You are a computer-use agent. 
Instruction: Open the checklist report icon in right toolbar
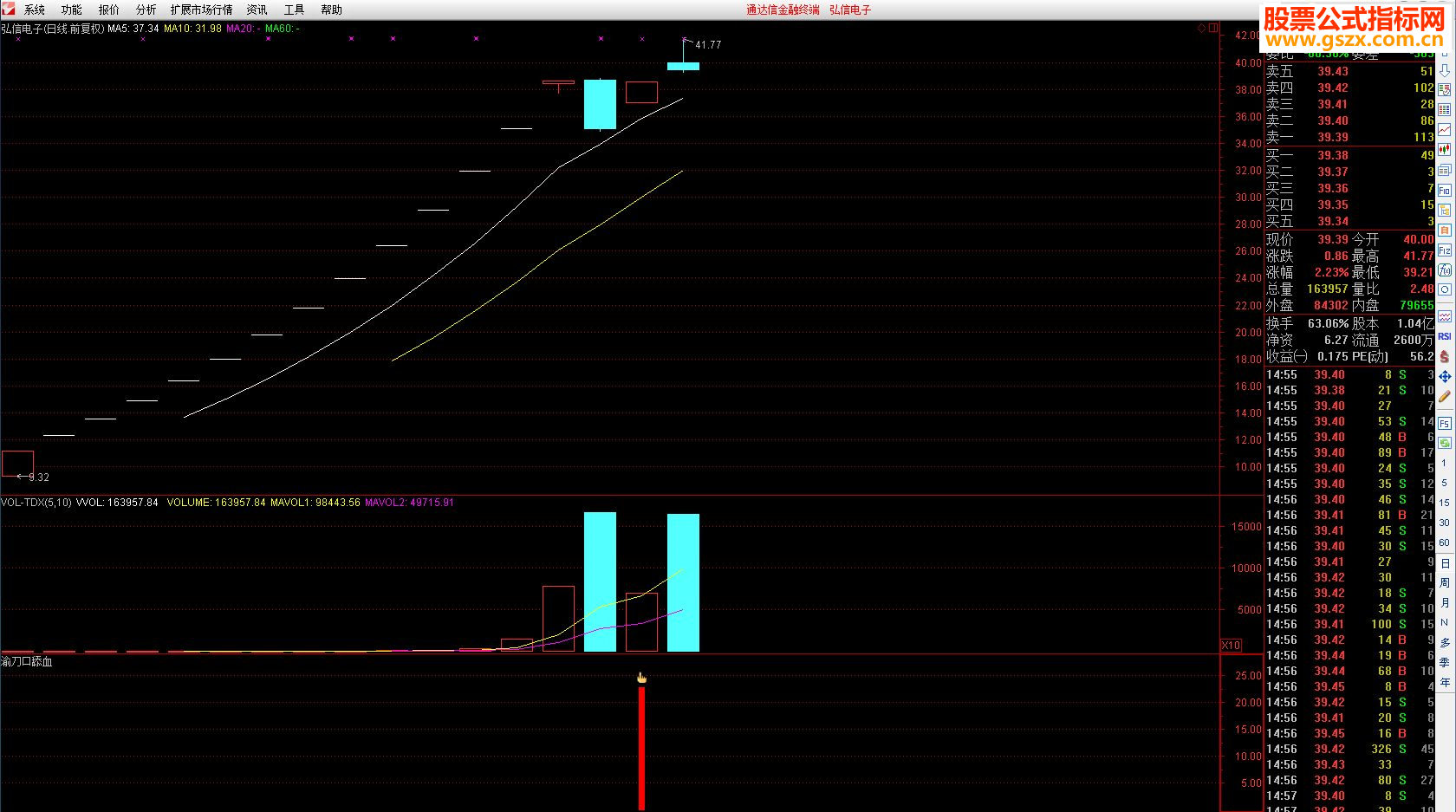point(1445,90)
